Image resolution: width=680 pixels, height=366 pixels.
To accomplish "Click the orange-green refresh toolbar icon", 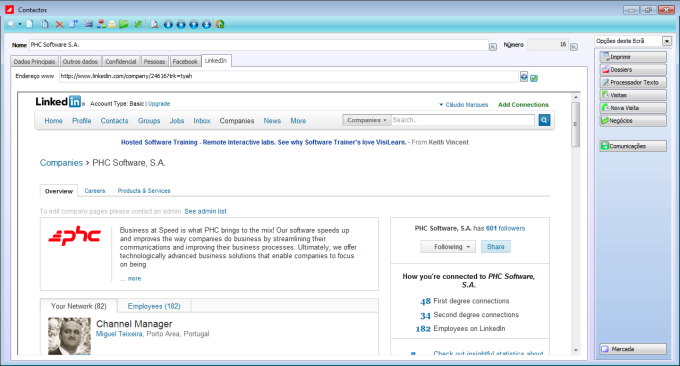I will [x=220, y=25].
